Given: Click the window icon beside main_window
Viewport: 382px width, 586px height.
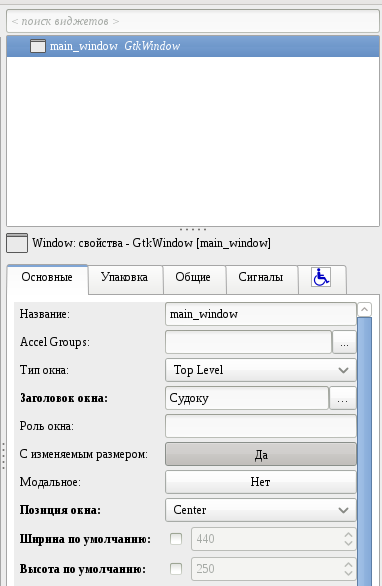Looking at the screenshot, I should 38,46.
